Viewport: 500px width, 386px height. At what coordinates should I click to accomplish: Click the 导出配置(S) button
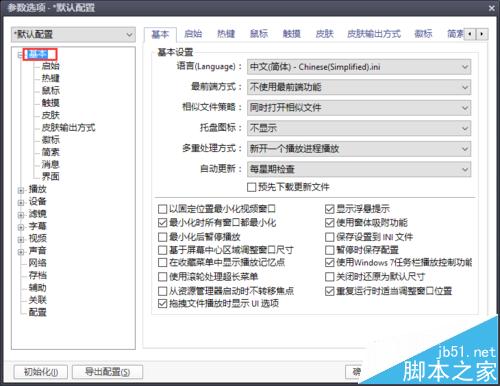tap(107, 372)
